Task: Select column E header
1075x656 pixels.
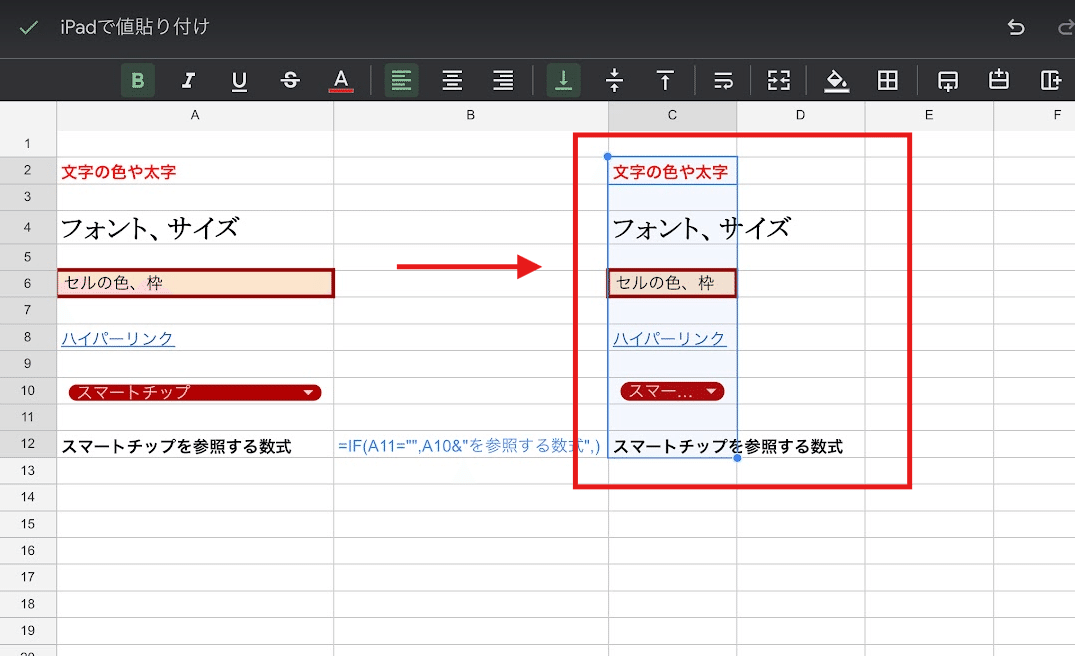Action: [929, 115]
